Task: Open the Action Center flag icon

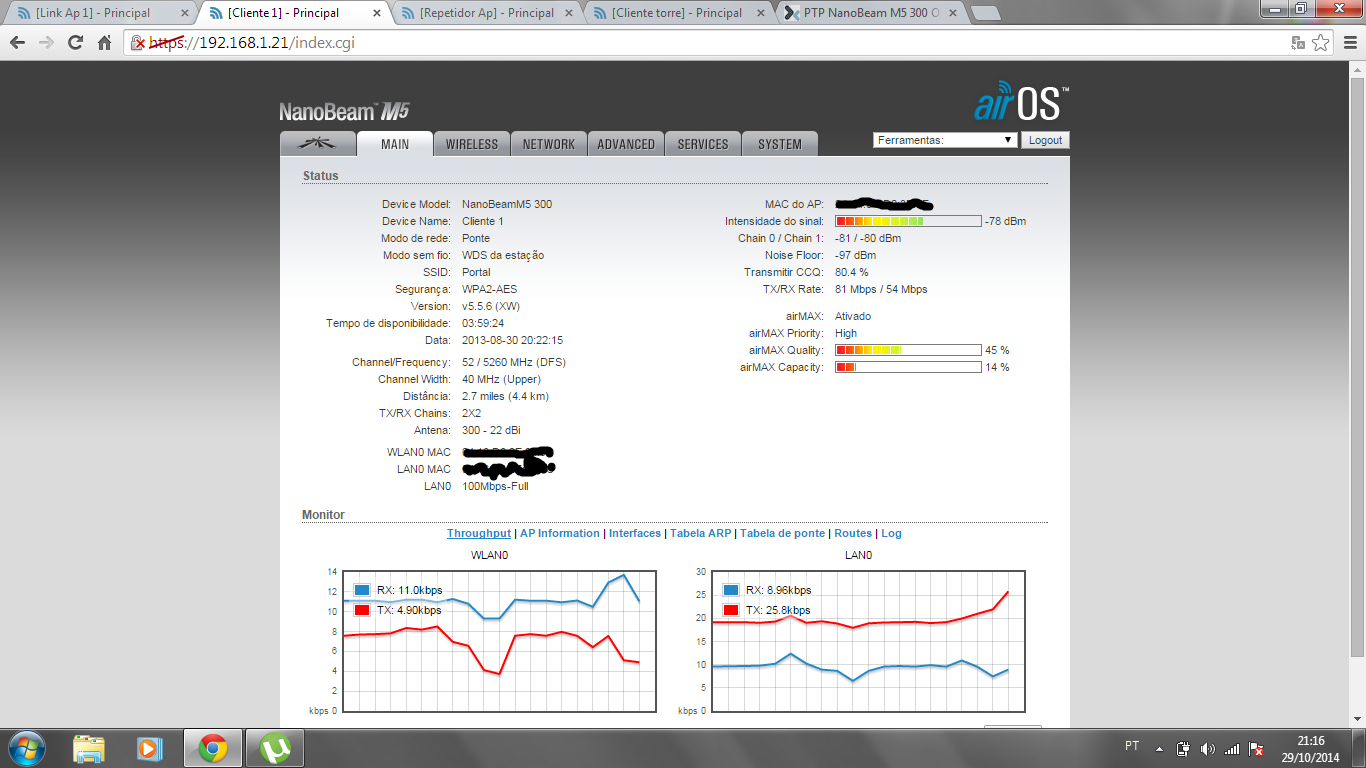Action: click(x=1257, y=748)
